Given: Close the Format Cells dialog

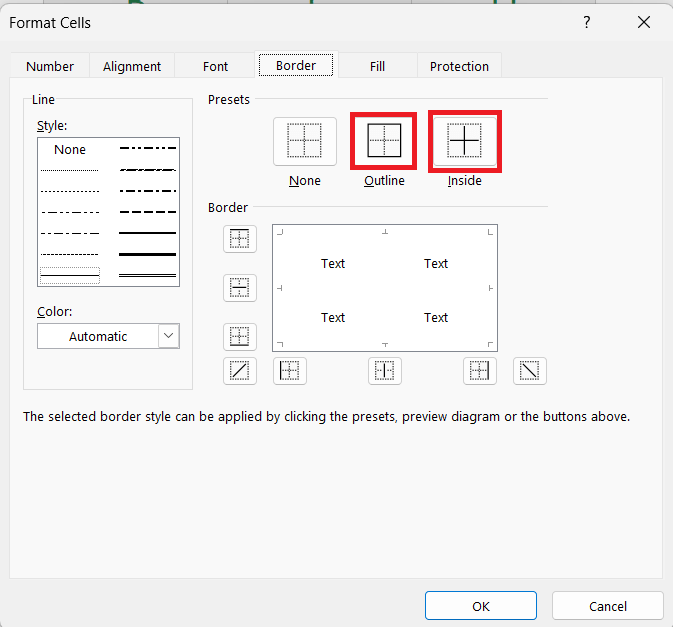Looking at the screenshot, I should tap(644, 22).
